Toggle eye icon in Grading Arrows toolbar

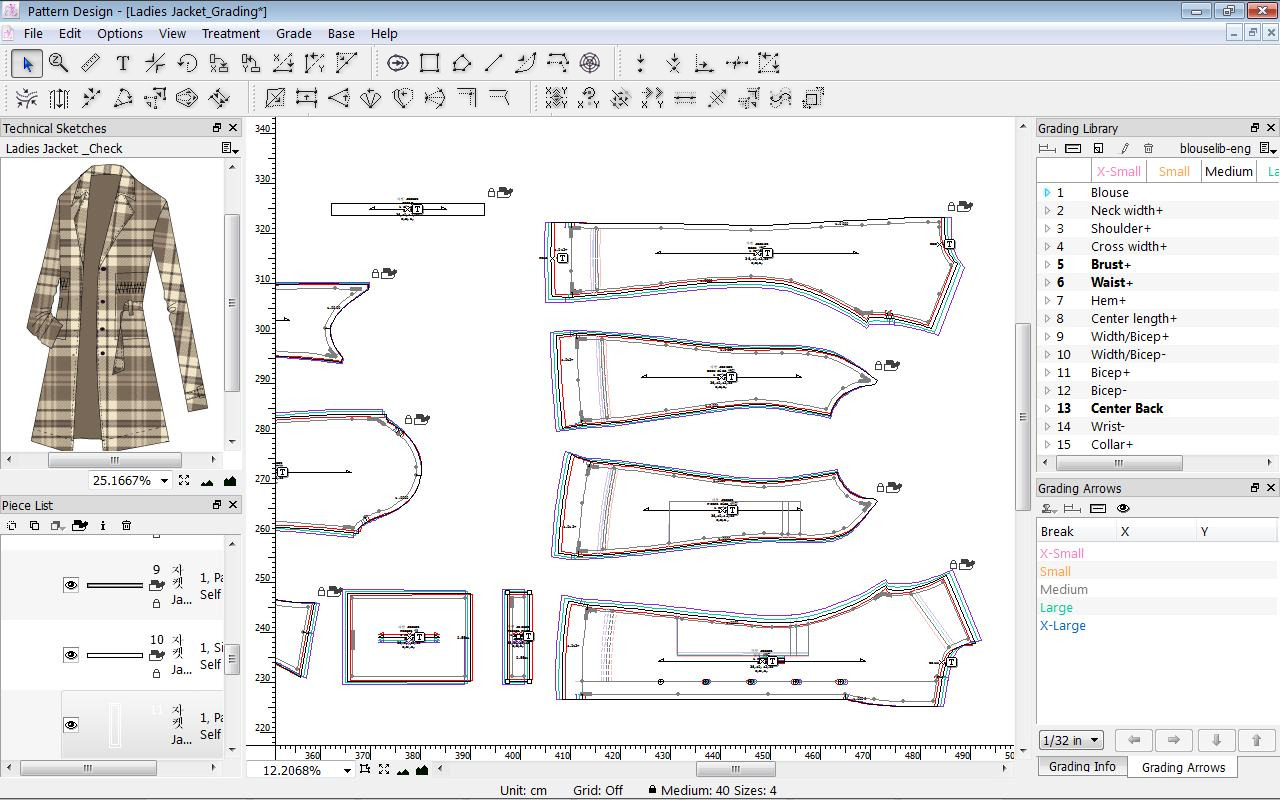[1123, 509]
